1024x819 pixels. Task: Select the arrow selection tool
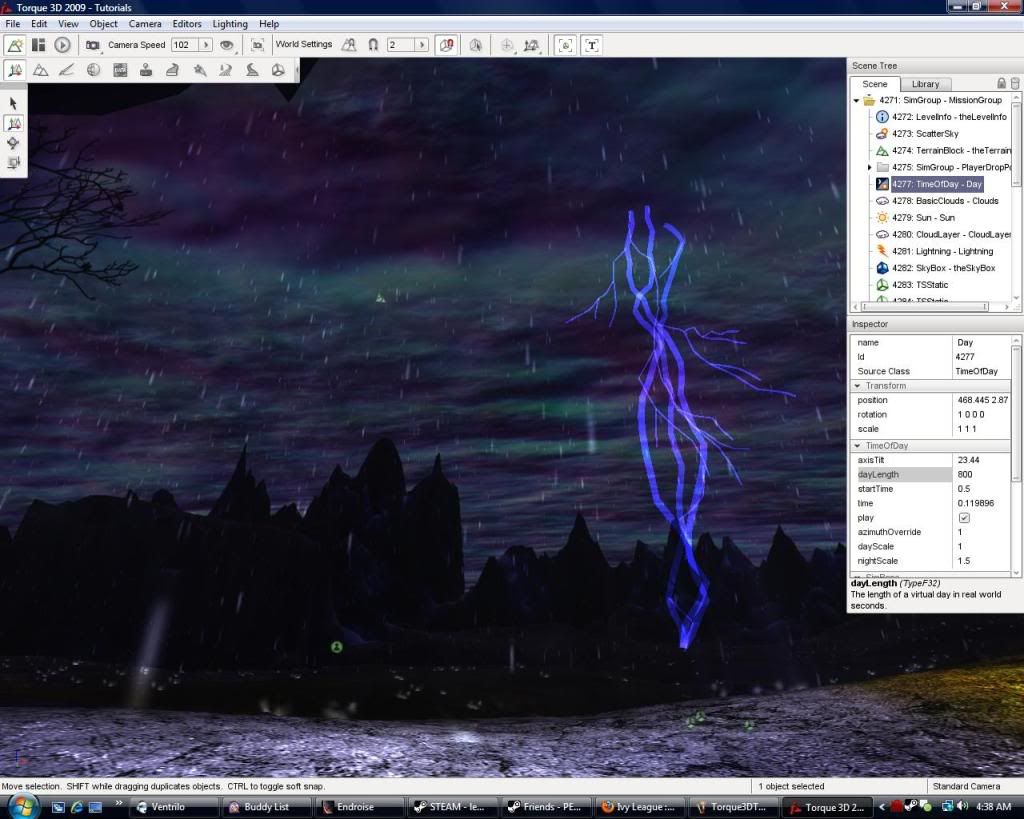(14, 103)
